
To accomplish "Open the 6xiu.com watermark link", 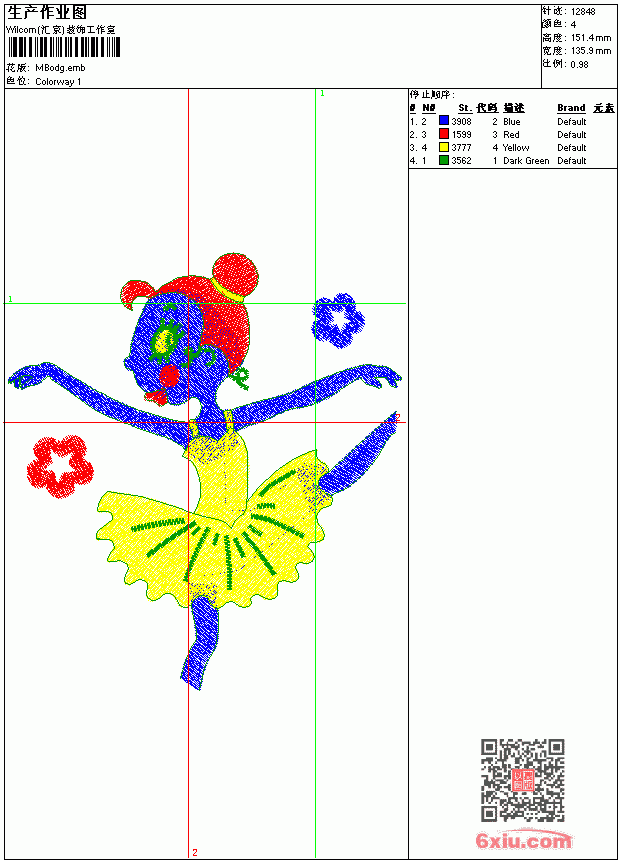I will point(523,841).
